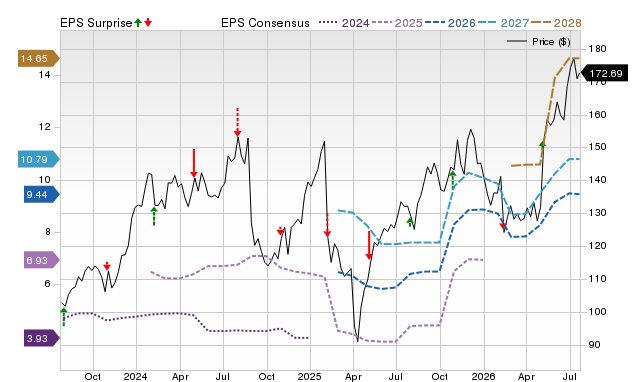Click the dotted red arrow above the mid-2024 price peak

[238, 122]
